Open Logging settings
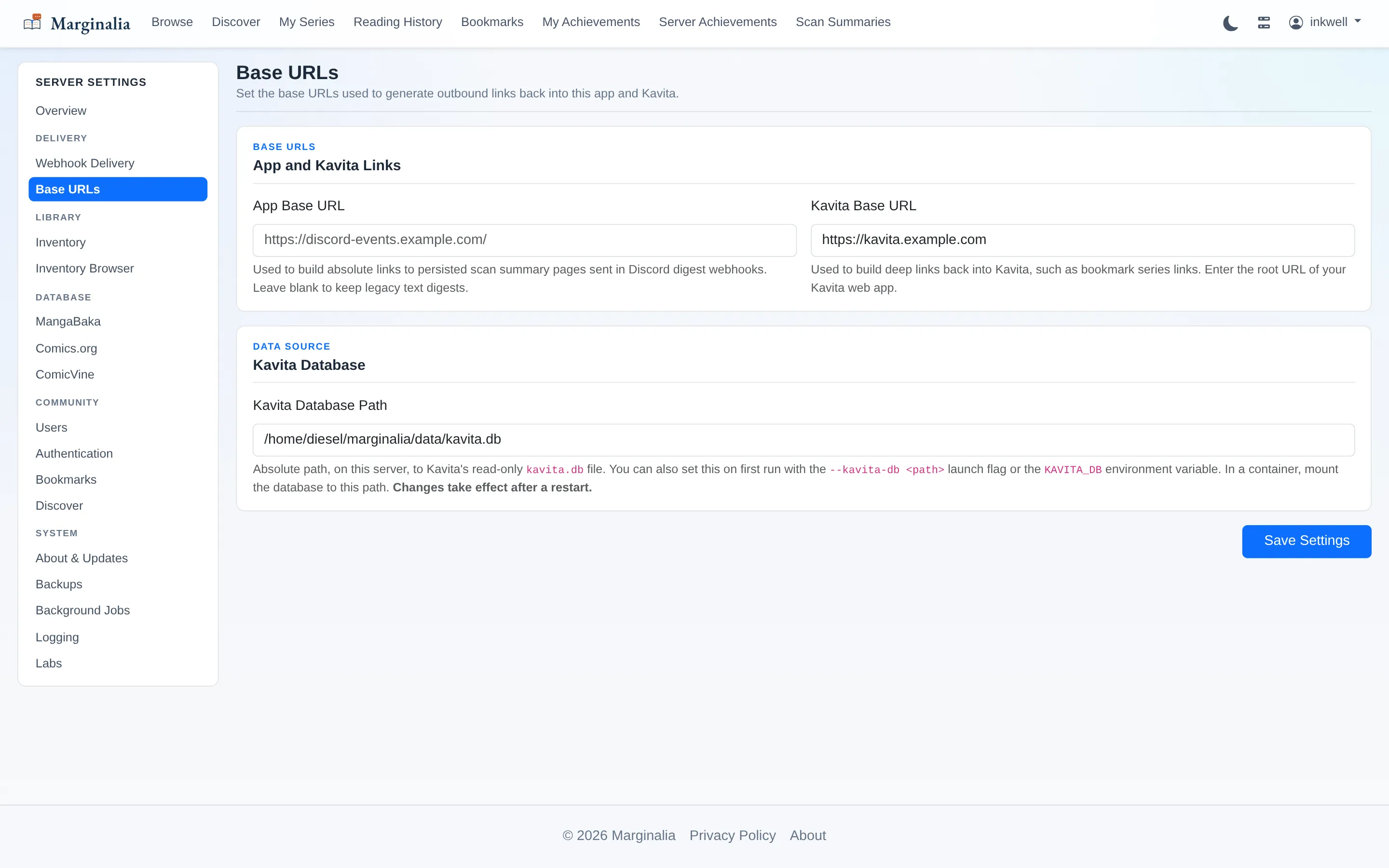Screen dimensions: 1389x868 pos(118,637)
